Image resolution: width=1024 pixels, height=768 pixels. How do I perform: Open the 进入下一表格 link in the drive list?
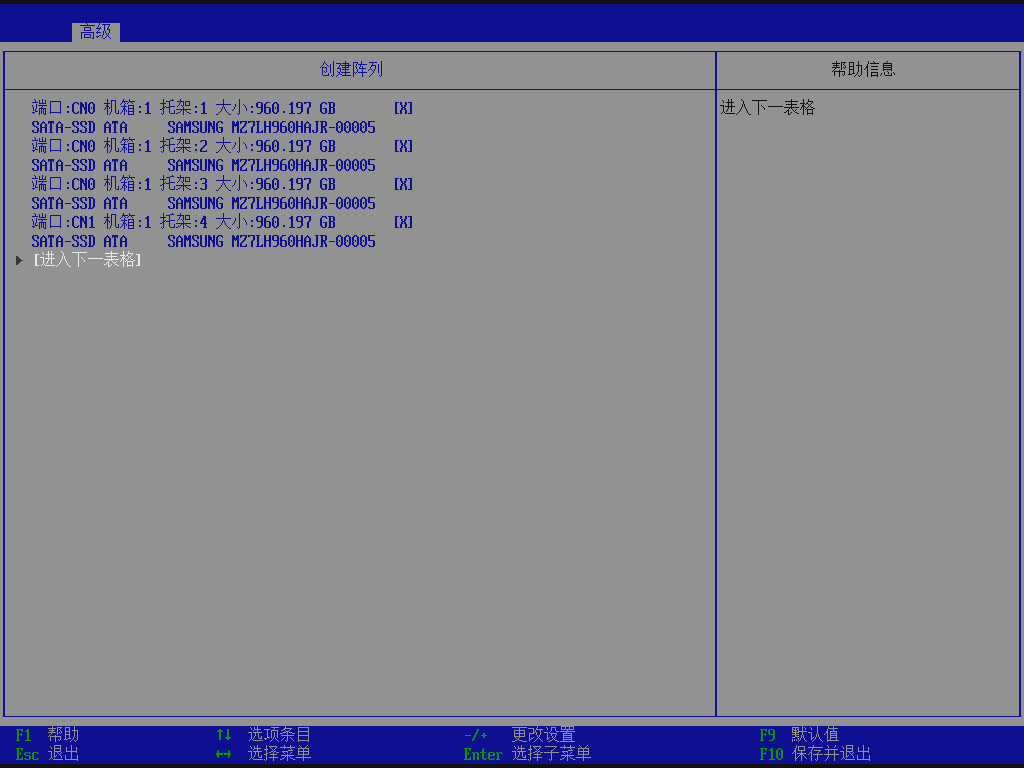coord(87,260)
